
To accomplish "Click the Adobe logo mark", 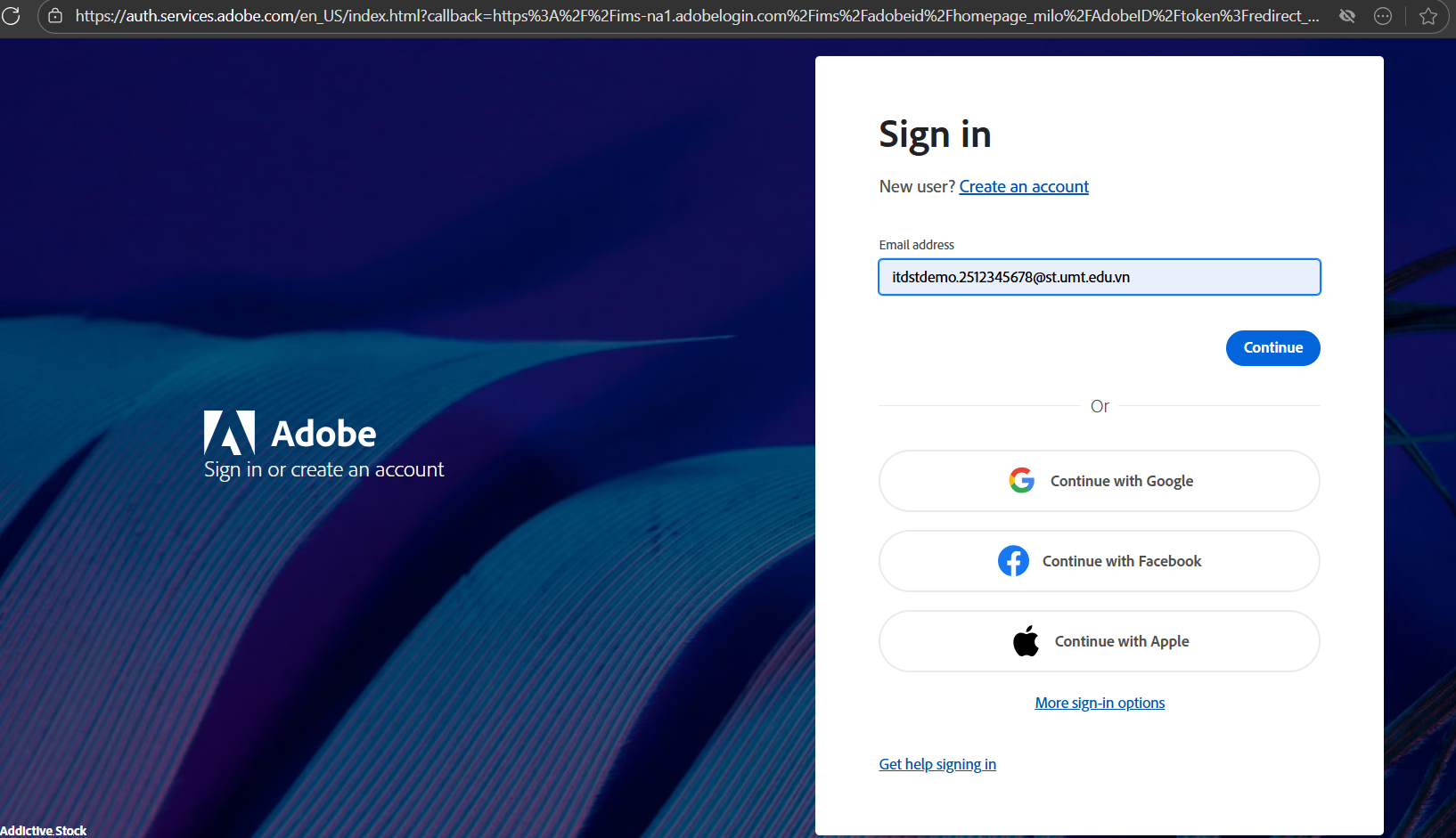I will coord(229,433).
